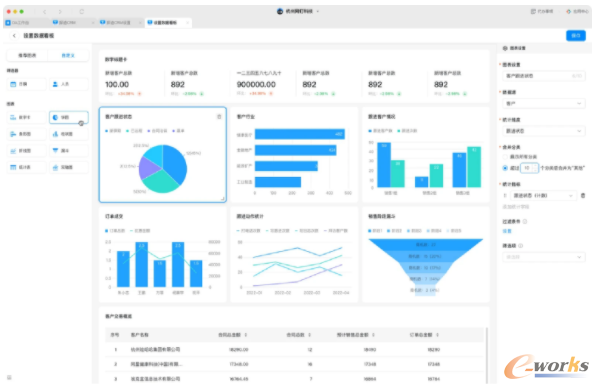Open the company avatar menu in the title bar
Viewport: 599px width, 389px height.
(280, 11)
